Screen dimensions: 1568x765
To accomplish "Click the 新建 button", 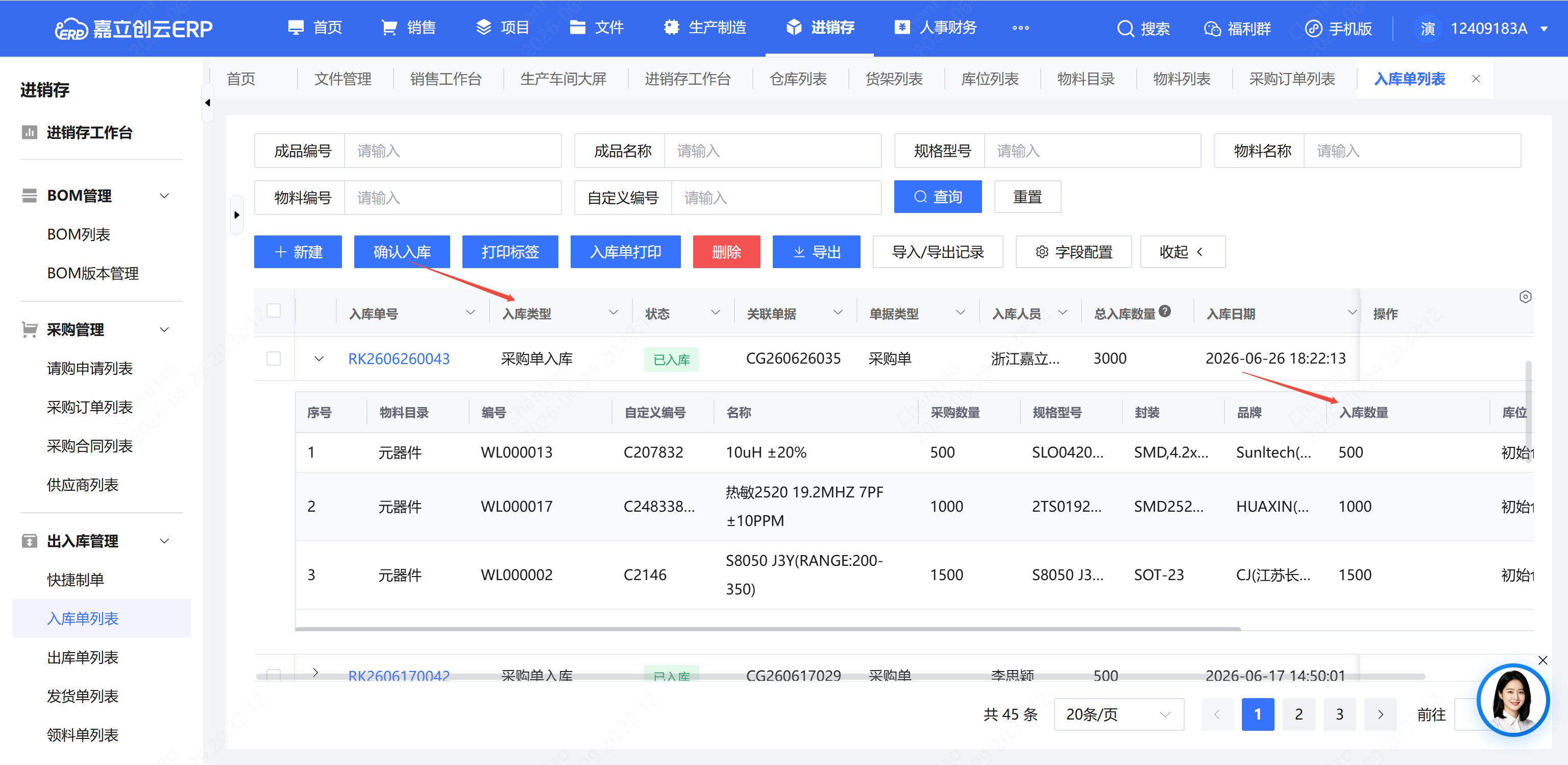I will (298, 252).
